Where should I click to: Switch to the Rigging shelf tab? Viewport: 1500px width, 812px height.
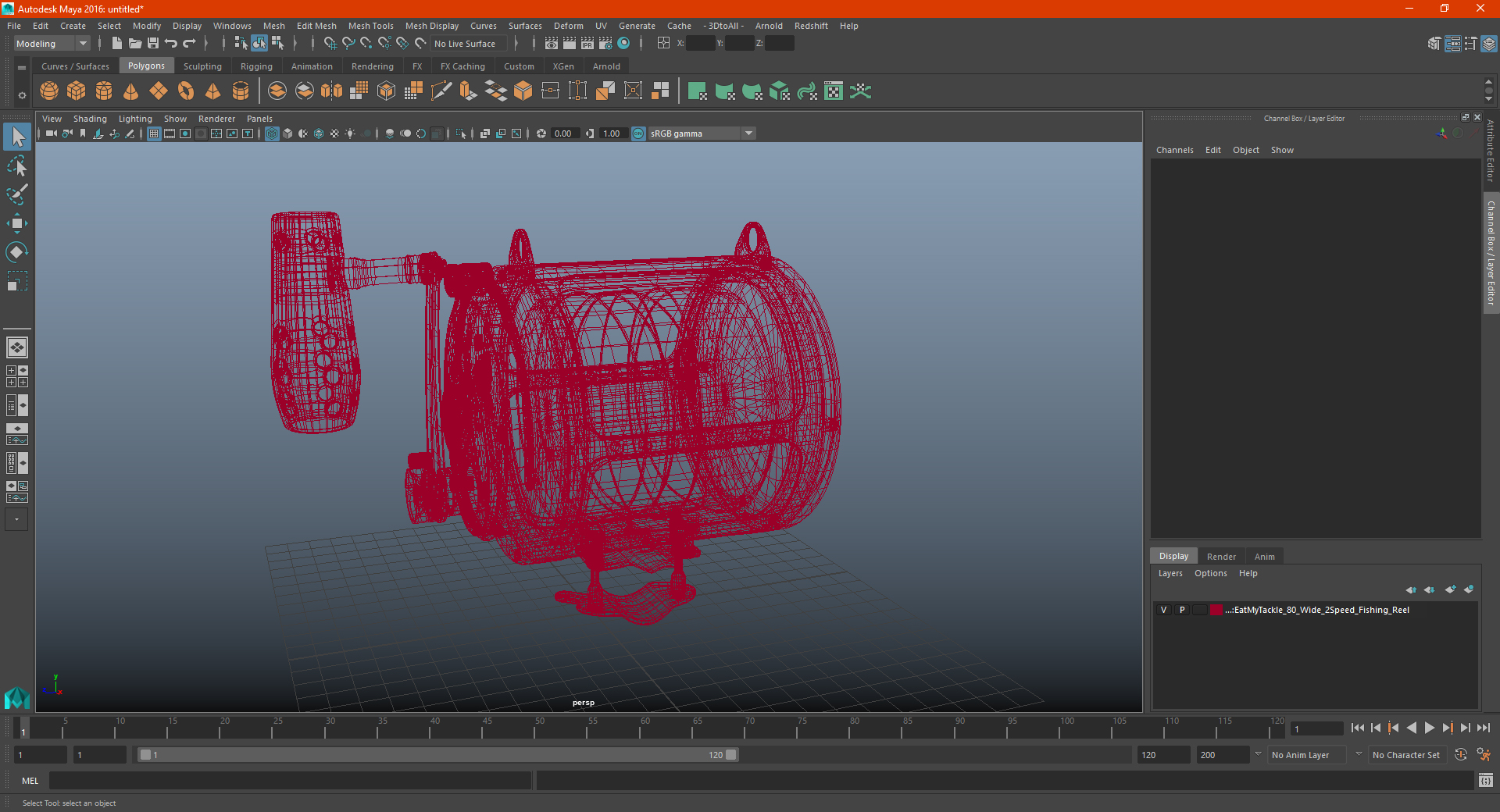point(256,66)
